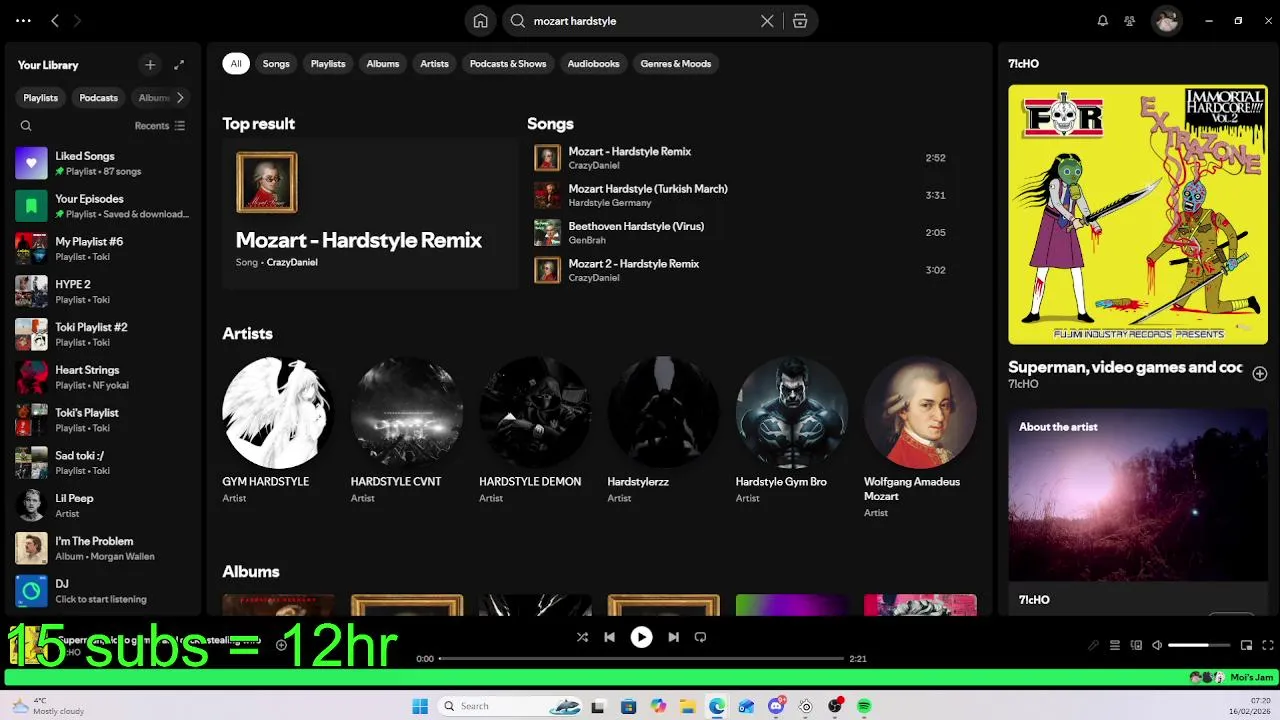1280x720 pixels.
Task: Filter library by Playlists
Action: click(x=41, y=98)
